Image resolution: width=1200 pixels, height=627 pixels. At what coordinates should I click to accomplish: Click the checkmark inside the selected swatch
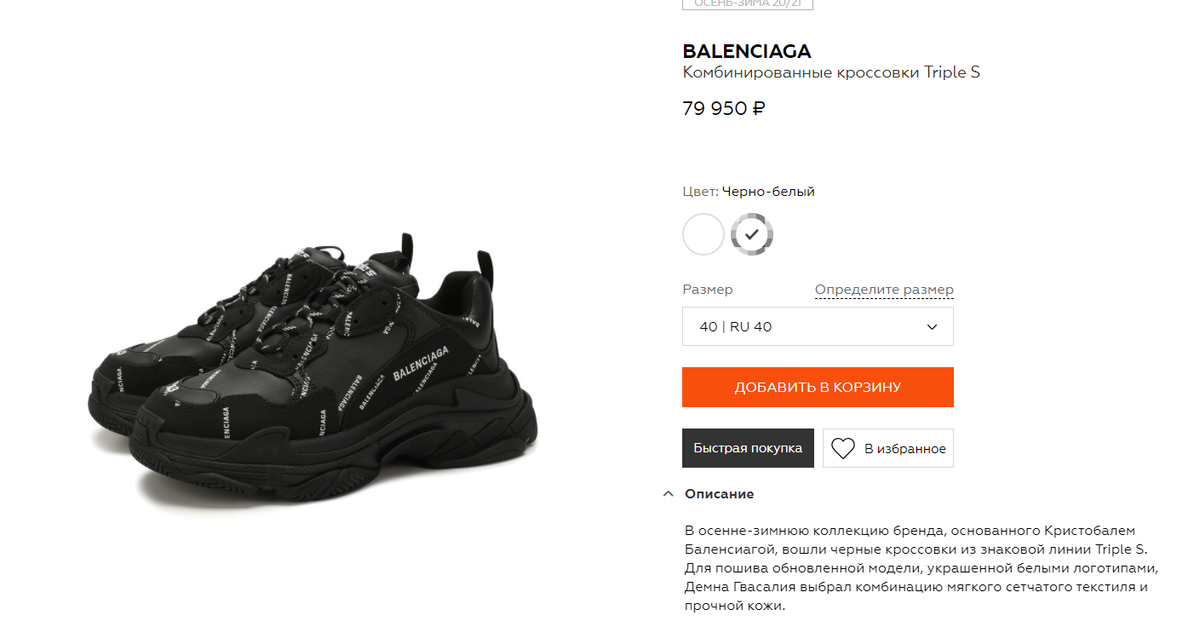point(752,234)
